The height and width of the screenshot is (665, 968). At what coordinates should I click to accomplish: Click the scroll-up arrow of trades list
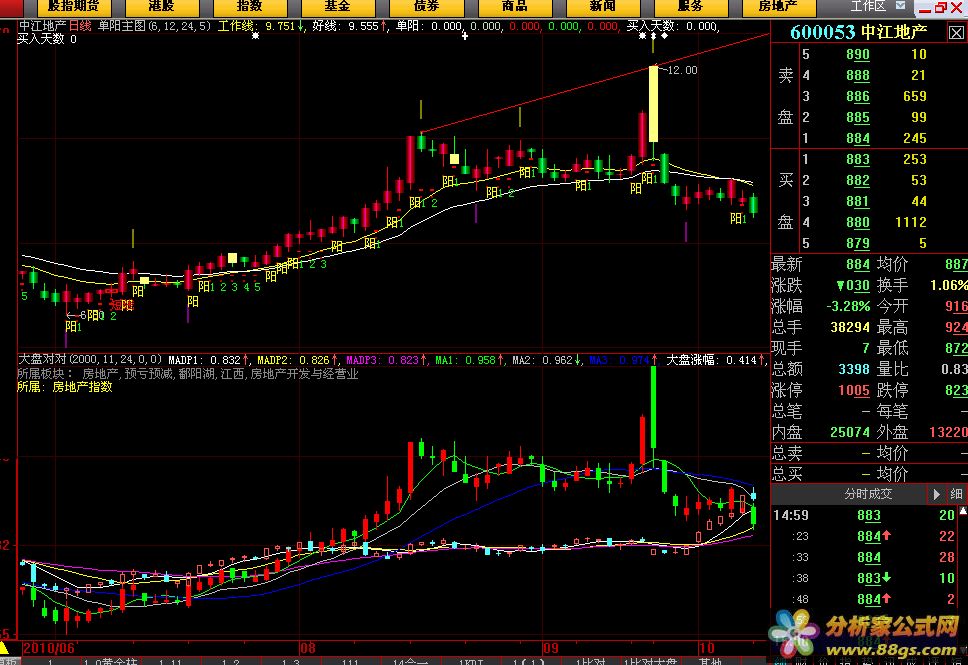(x=963, y=511)
